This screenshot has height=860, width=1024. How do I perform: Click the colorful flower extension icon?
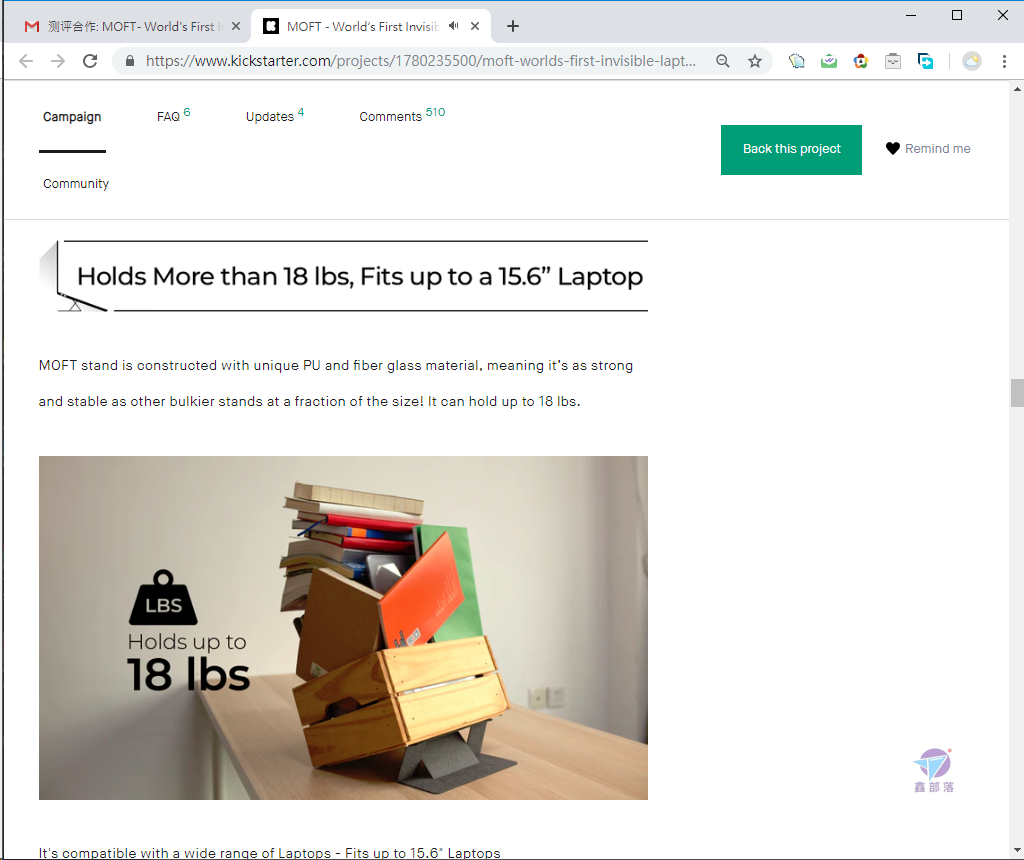(x=861, y=61)
